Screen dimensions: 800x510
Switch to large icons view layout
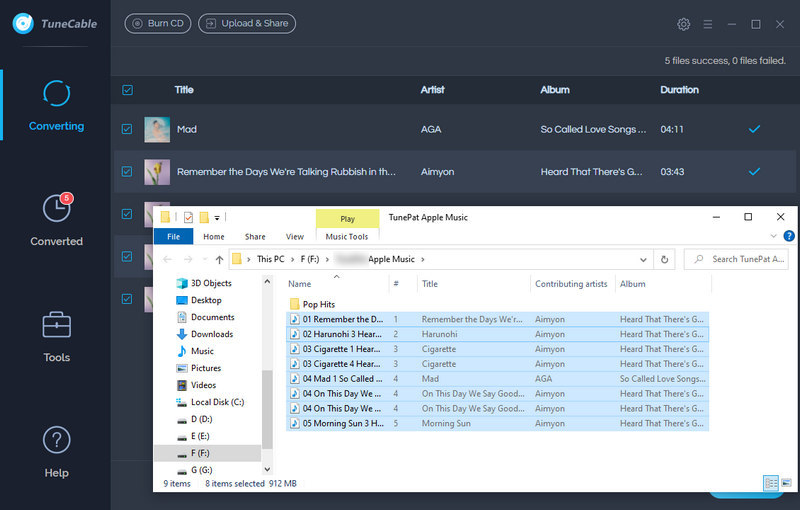point(786,482)
